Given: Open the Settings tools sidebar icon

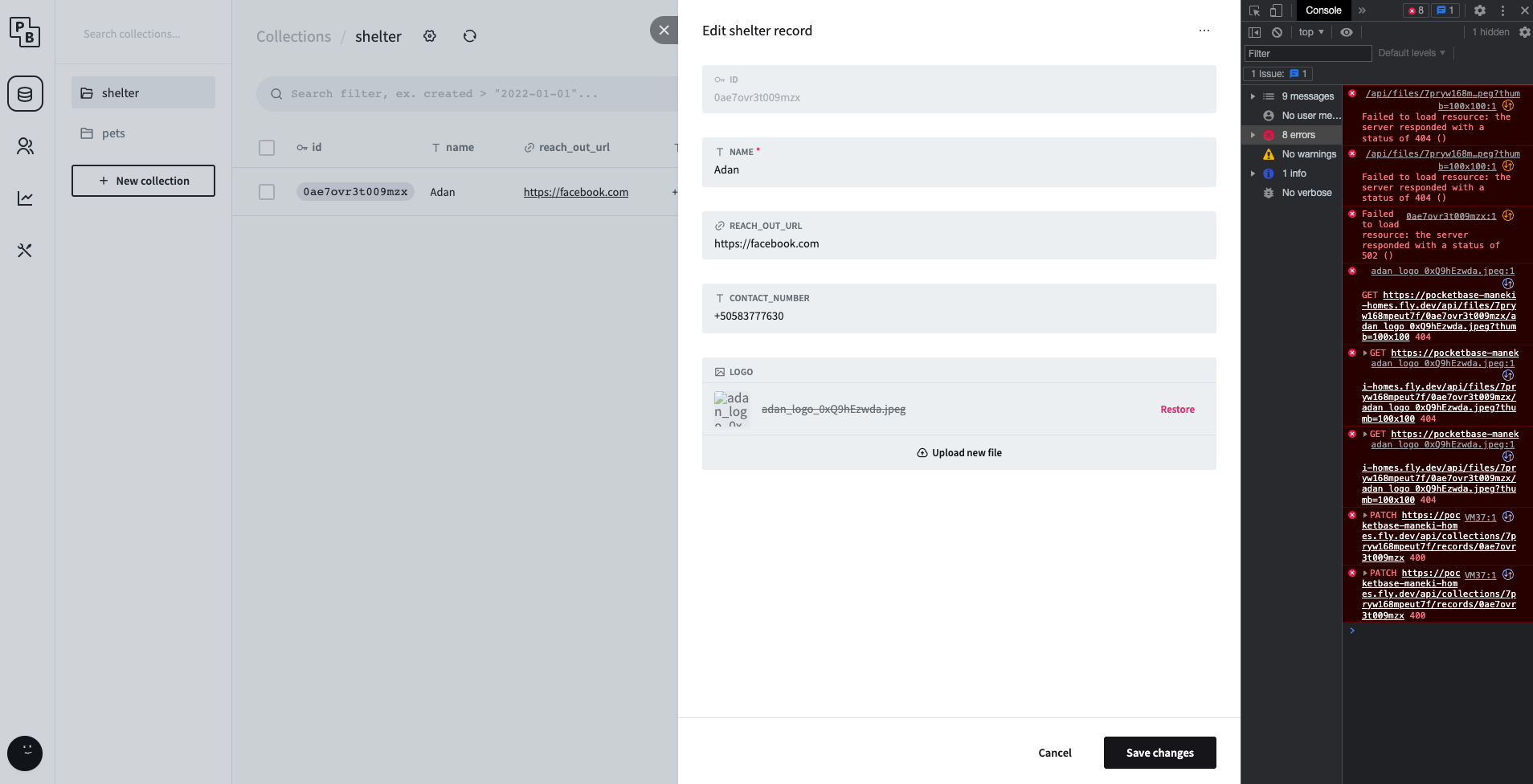Looking at the screenshot, I should [25, 251].
